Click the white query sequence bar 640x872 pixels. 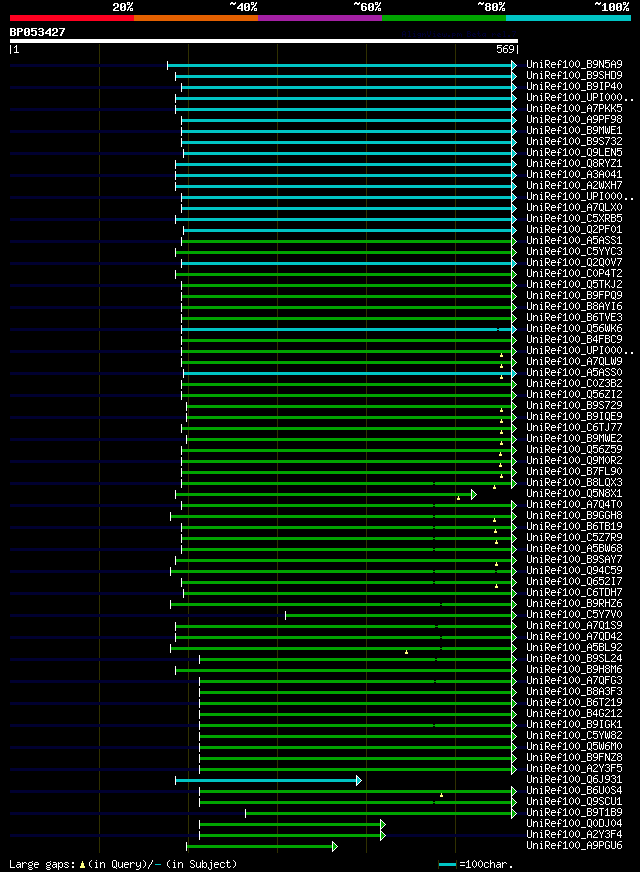264,41
